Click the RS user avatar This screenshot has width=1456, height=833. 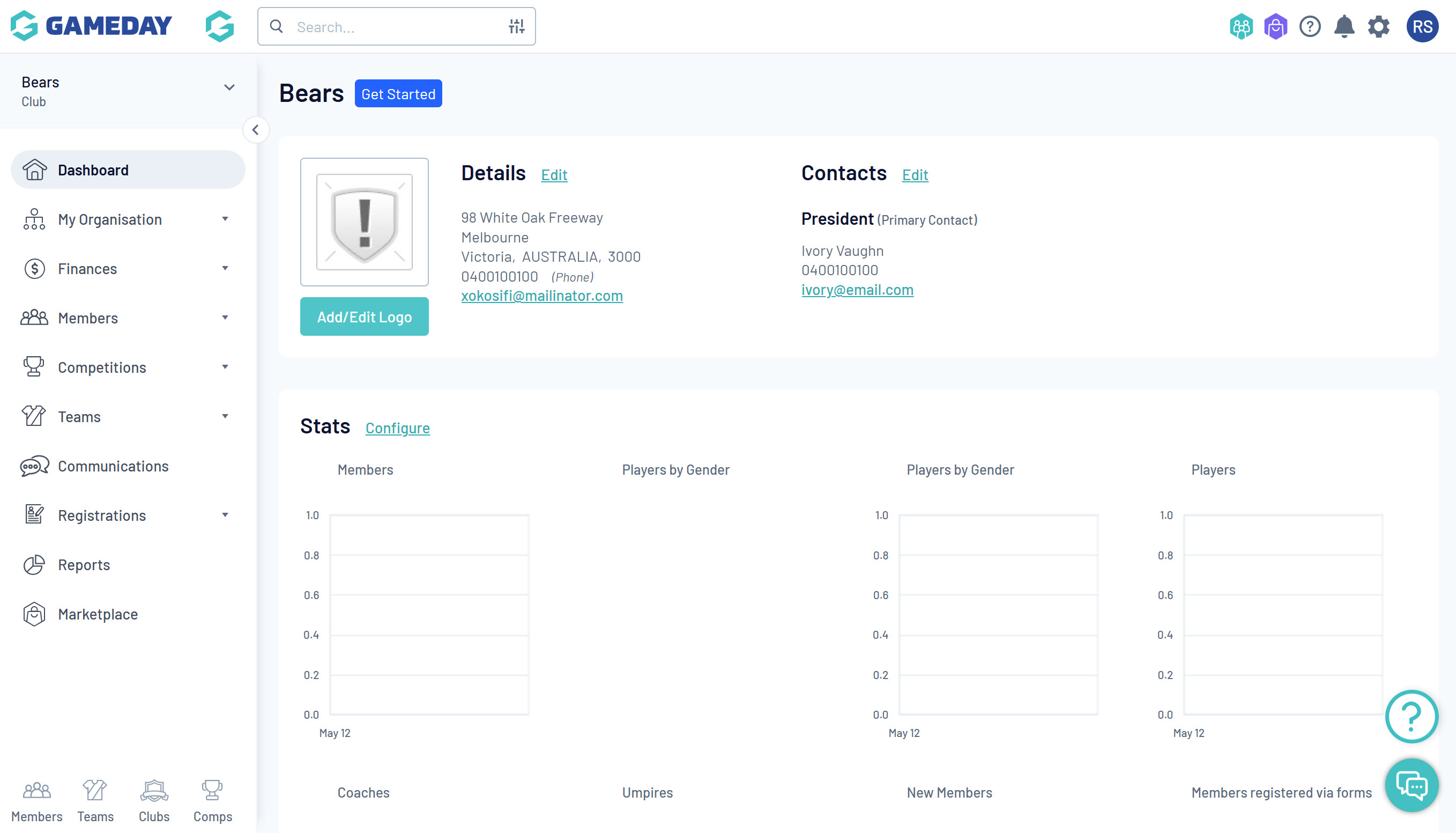[x=1422, y=27]
